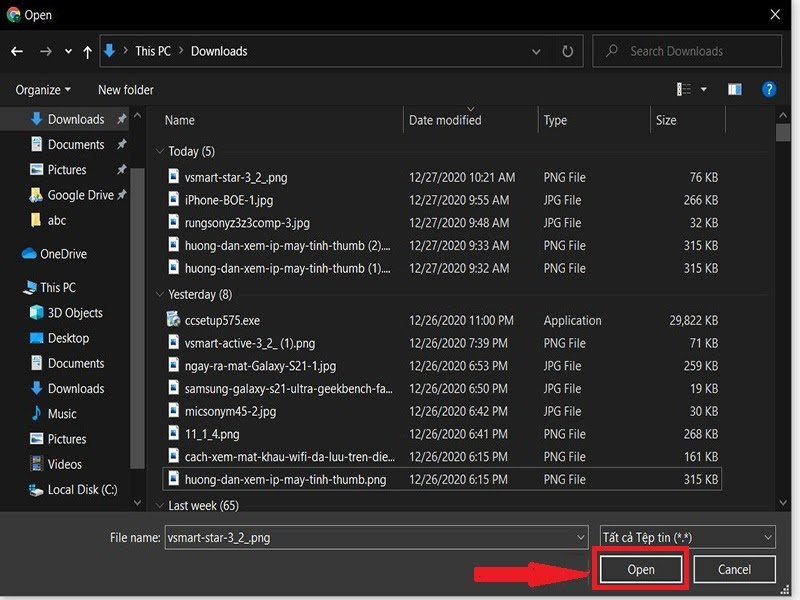Screen dimensions: 800x600
Task: Toggle the preview pane icon
Action: [735, 89]
